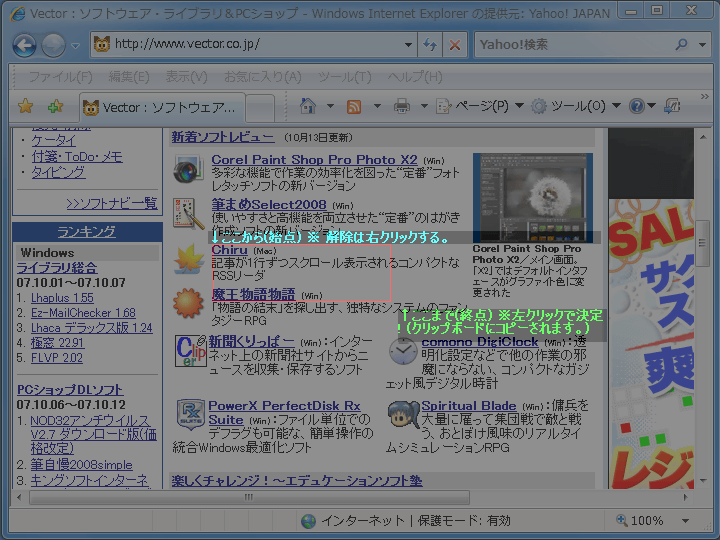The width and height of the screenshot is (720, 540).
Task: Open the ページ(P) toolbar menu
Action: point(480,107)
